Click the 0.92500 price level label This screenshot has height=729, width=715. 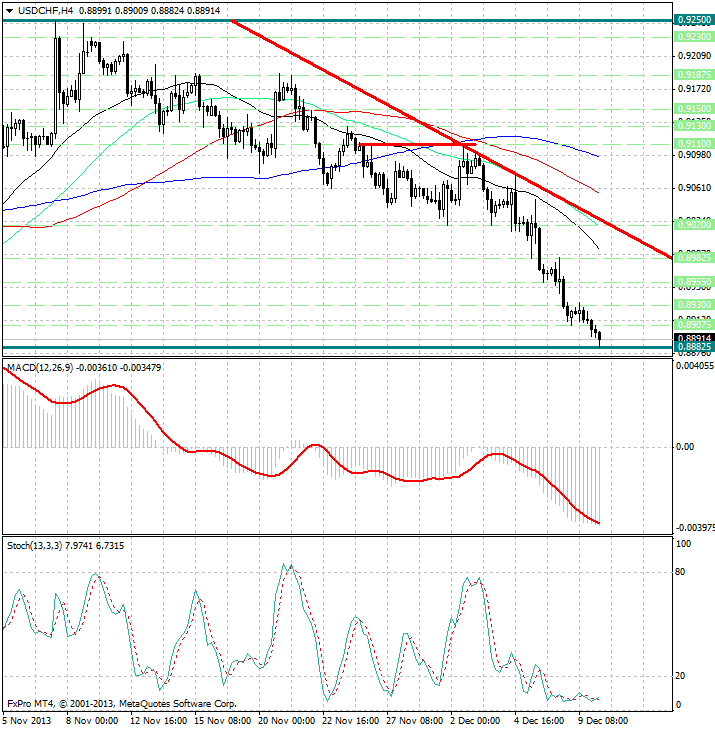tap(693, 19)
